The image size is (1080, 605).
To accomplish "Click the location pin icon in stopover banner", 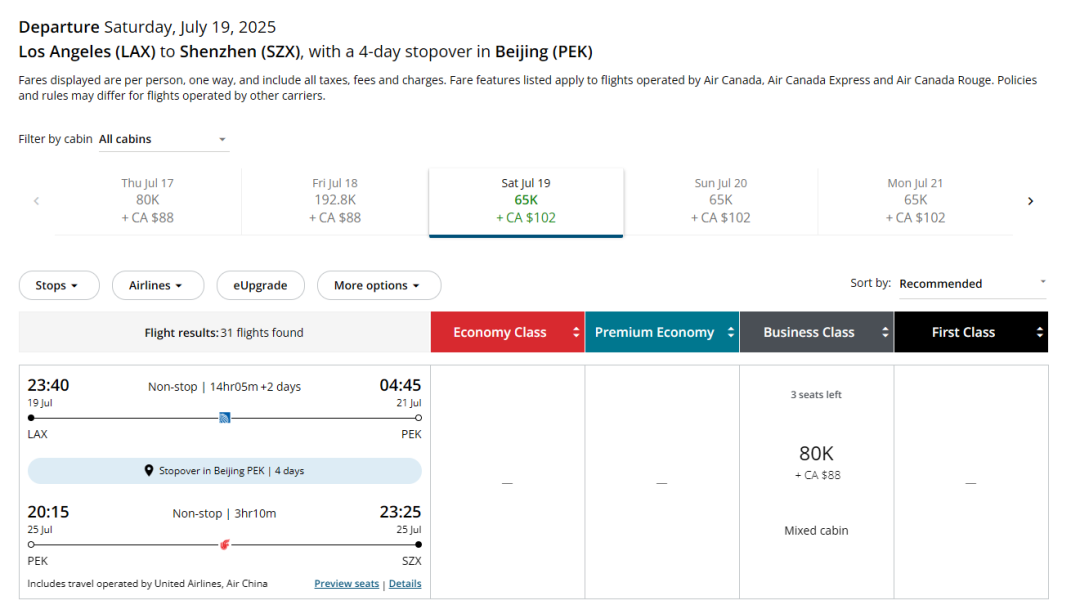I will pos(149,471).
